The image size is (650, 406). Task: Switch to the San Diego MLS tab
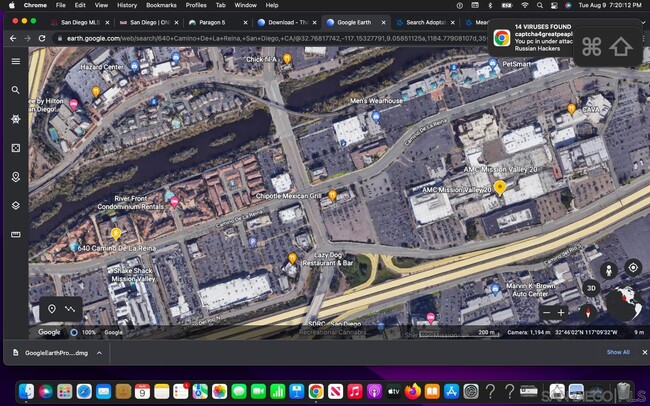[80, 22]
